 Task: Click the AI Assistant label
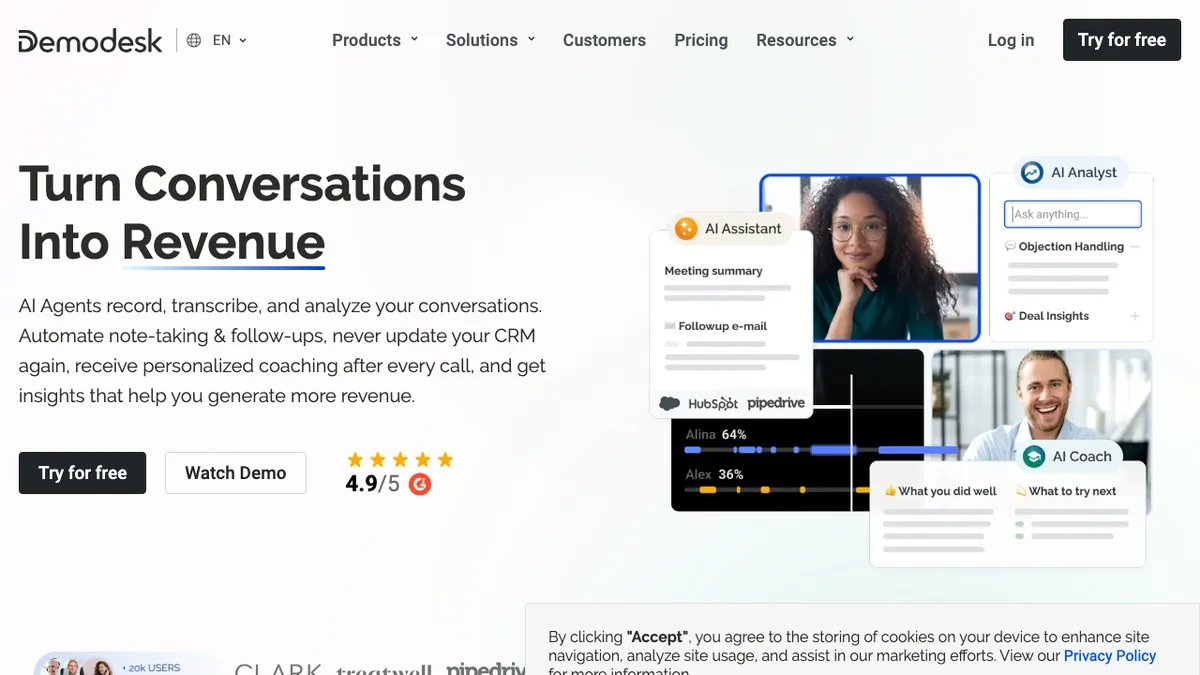(743, 229)
